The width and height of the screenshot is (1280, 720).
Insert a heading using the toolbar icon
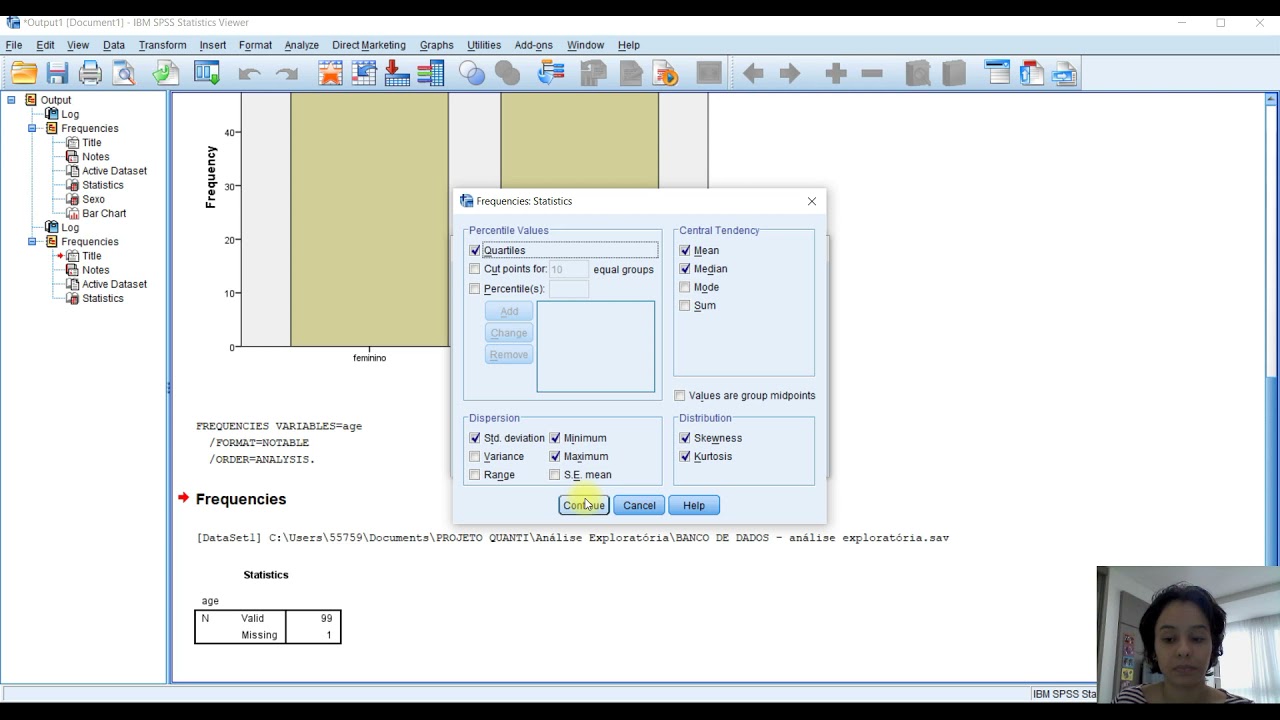pos(997,73)
